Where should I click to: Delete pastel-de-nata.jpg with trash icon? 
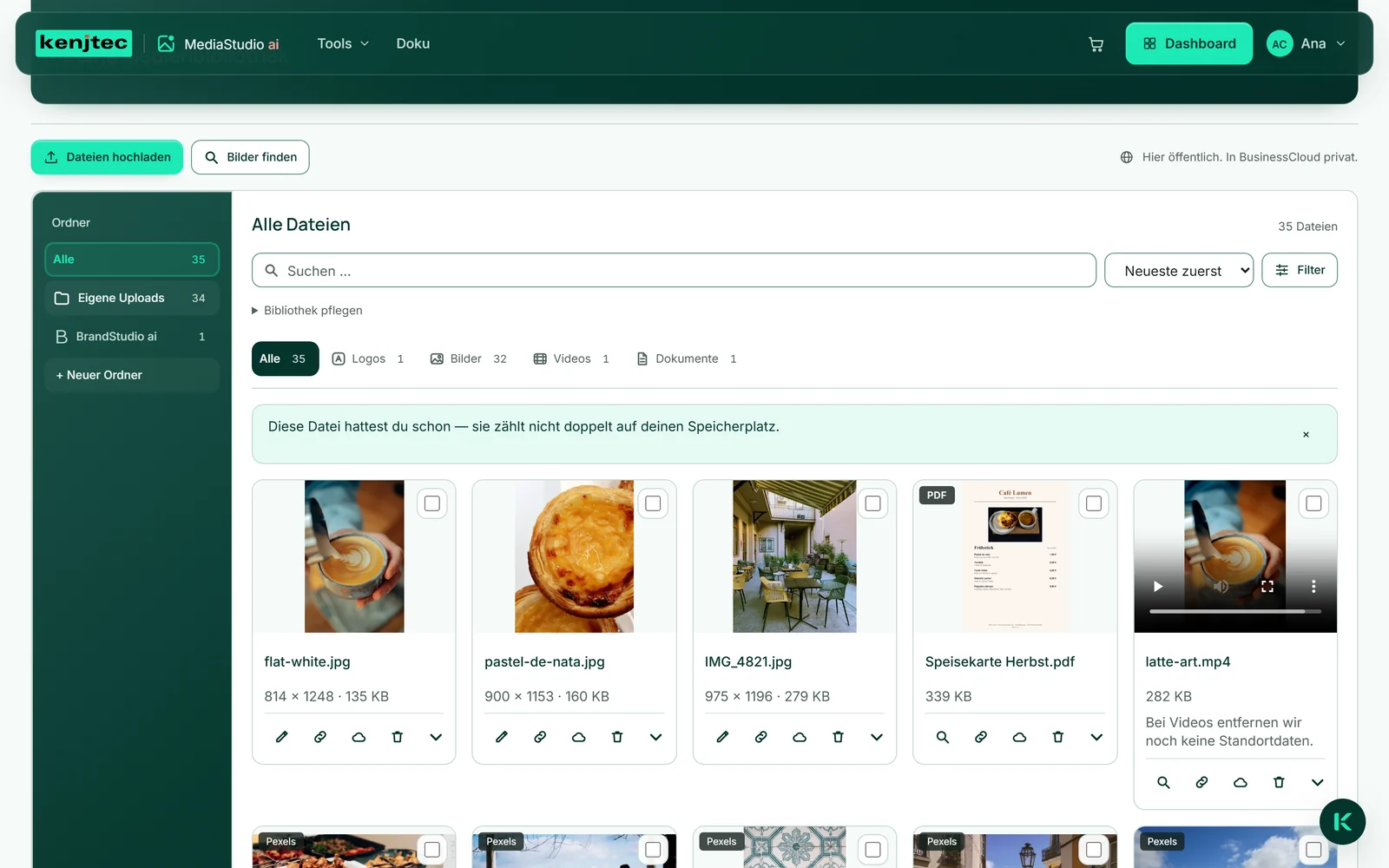pos(617,737)
